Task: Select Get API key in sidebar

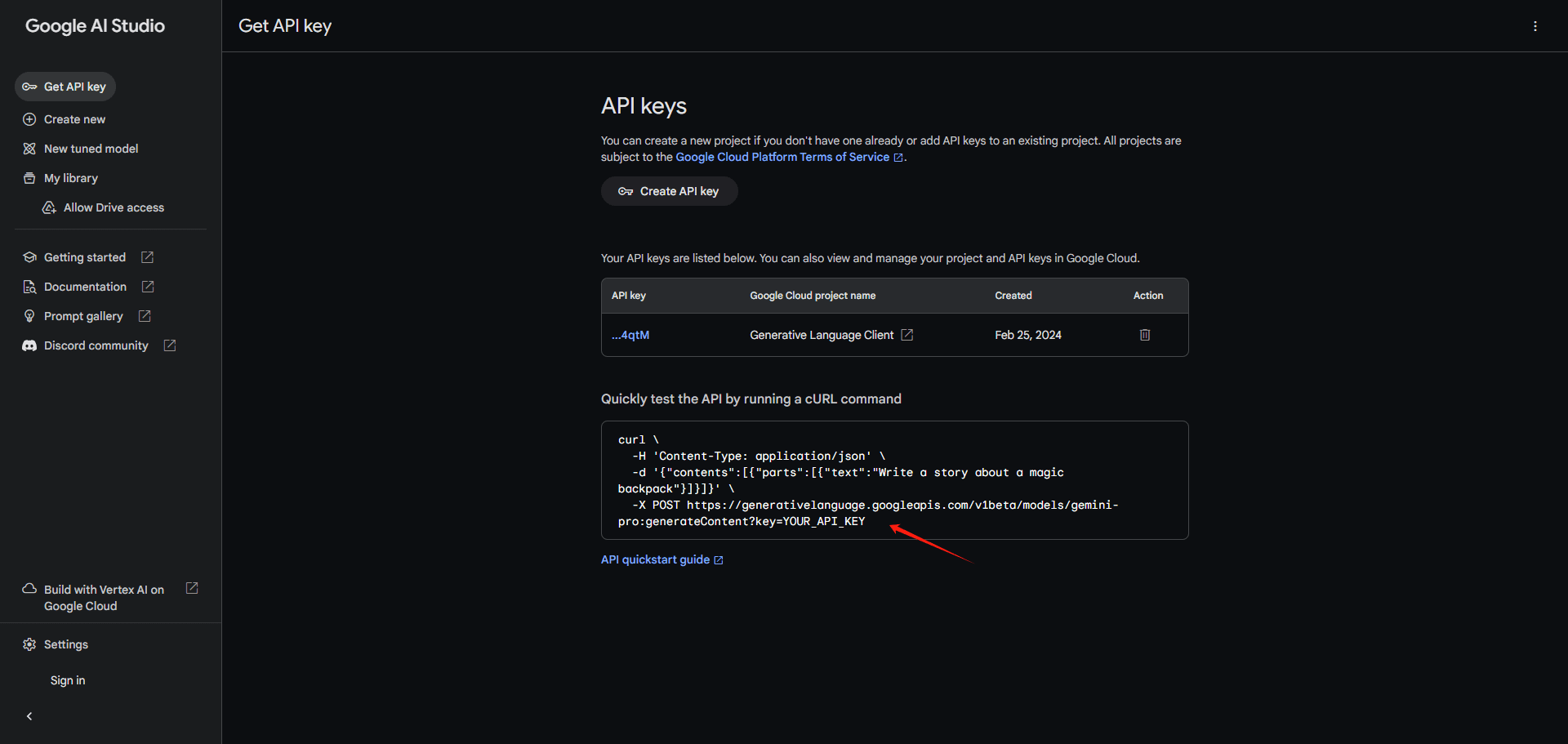Action: (x=65, y=87)
